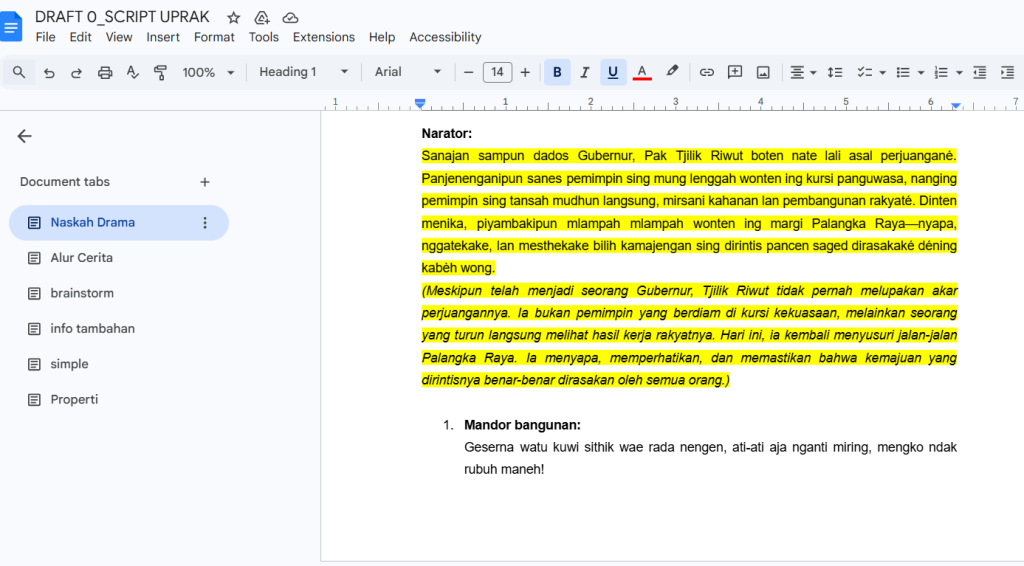Viewport: 1024px width, 566px height.
Task: Collapse the tabs panel with back arrow
Action: (x=25, y=137)
